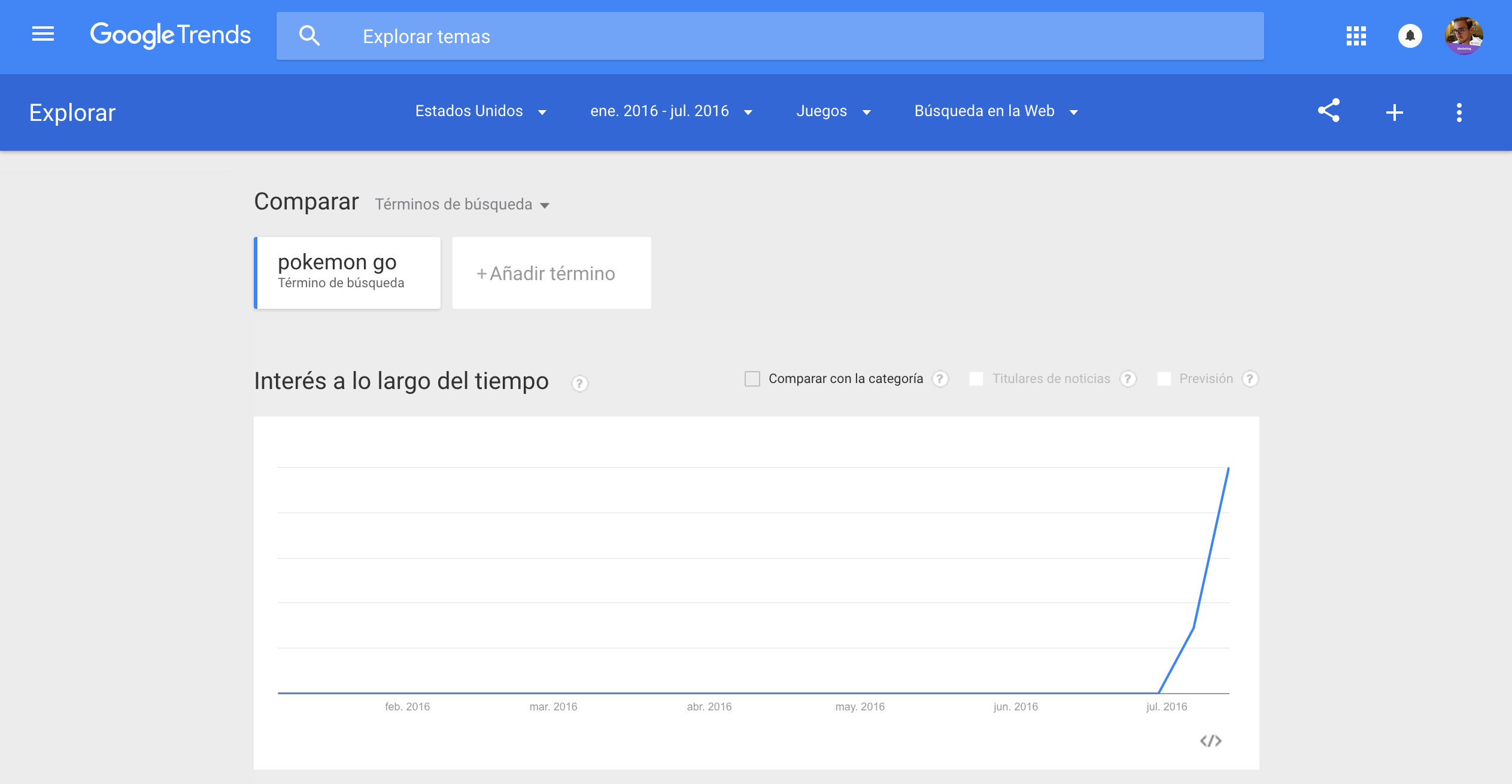Select the pokemon go search term card
1512x784 pixels.
348,273
